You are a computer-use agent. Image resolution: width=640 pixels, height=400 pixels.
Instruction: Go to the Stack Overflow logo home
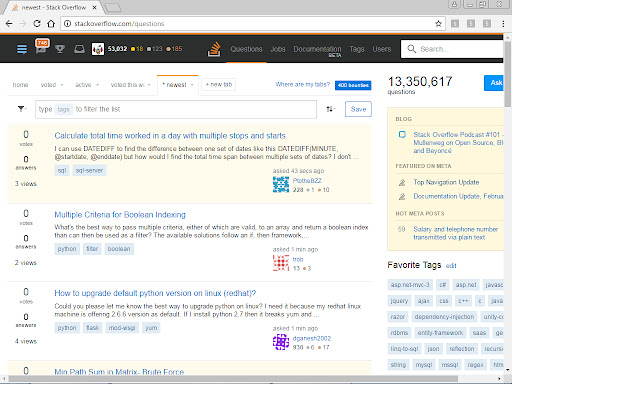point(214,49)
